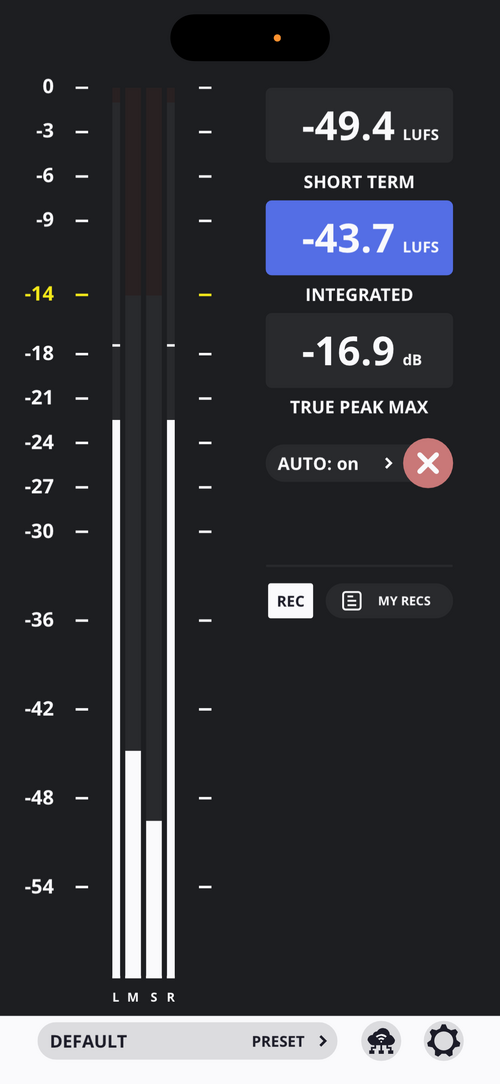Click the red X reset button
The width and height of the screenshot is (500, 1084).
tap(428, 463)
